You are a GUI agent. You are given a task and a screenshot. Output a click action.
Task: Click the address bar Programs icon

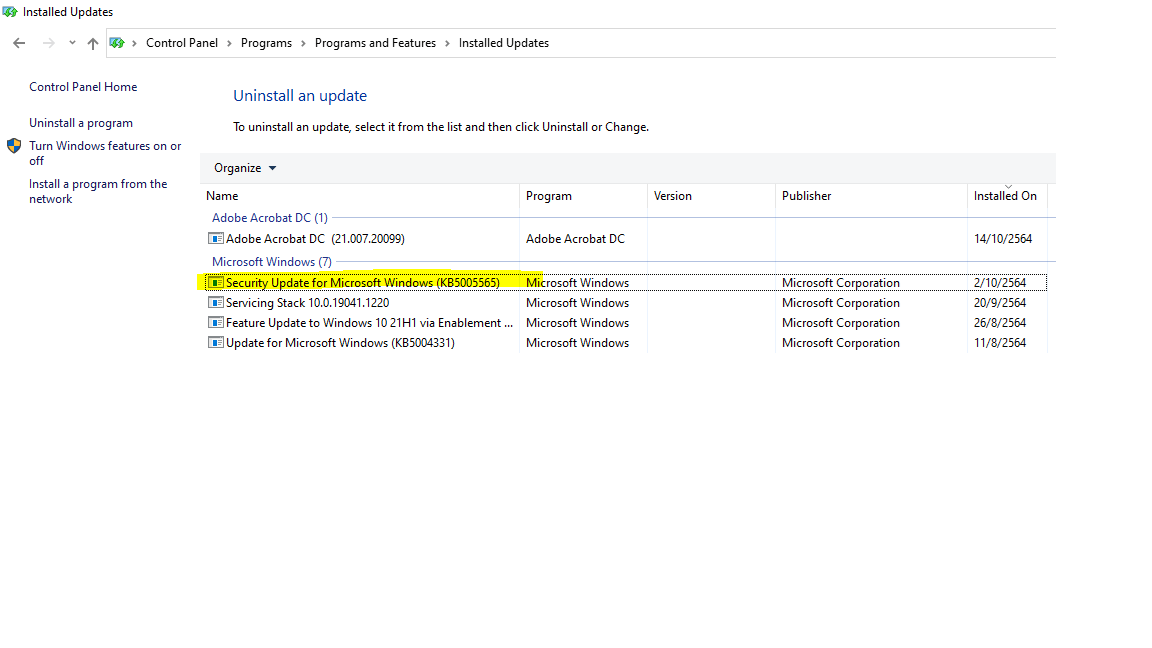pos(117,43)
